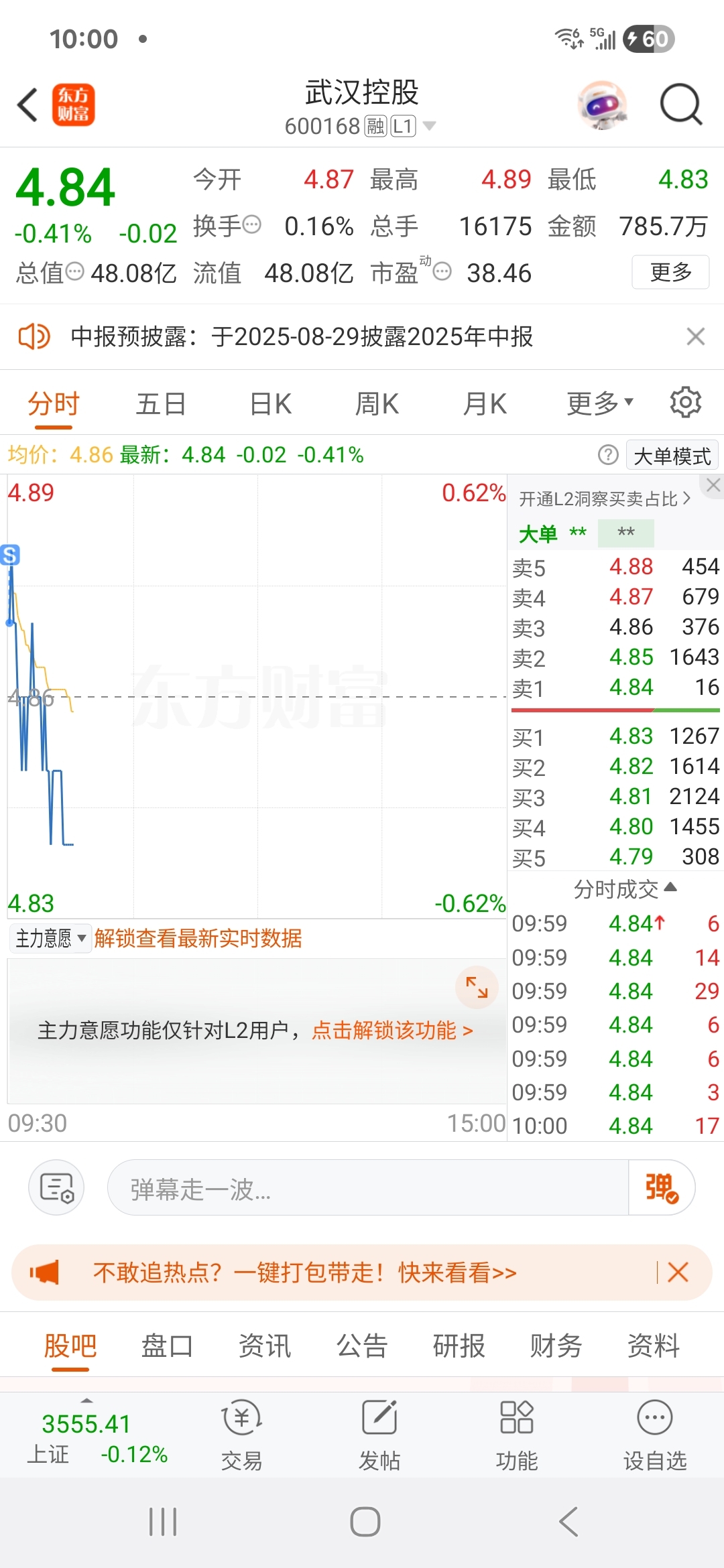Switch to 周K chart tab
The image size is (724, 1568).
tap(377, 404)
